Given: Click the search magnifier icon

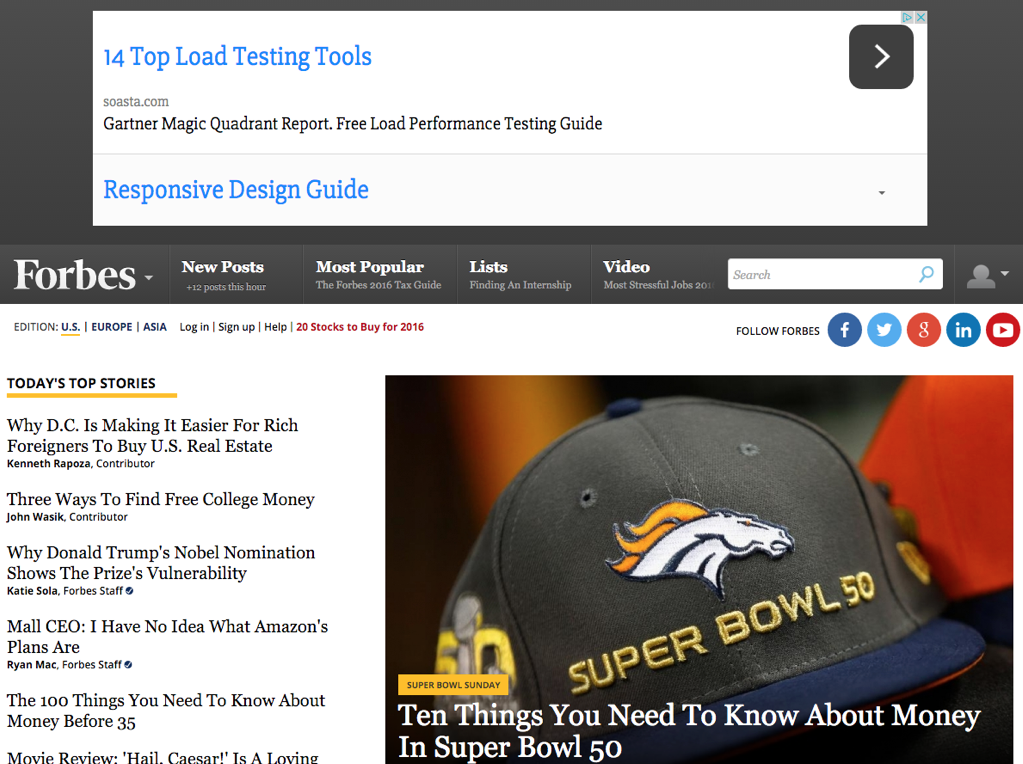Looking at the screenshot, I should [926, 274].
